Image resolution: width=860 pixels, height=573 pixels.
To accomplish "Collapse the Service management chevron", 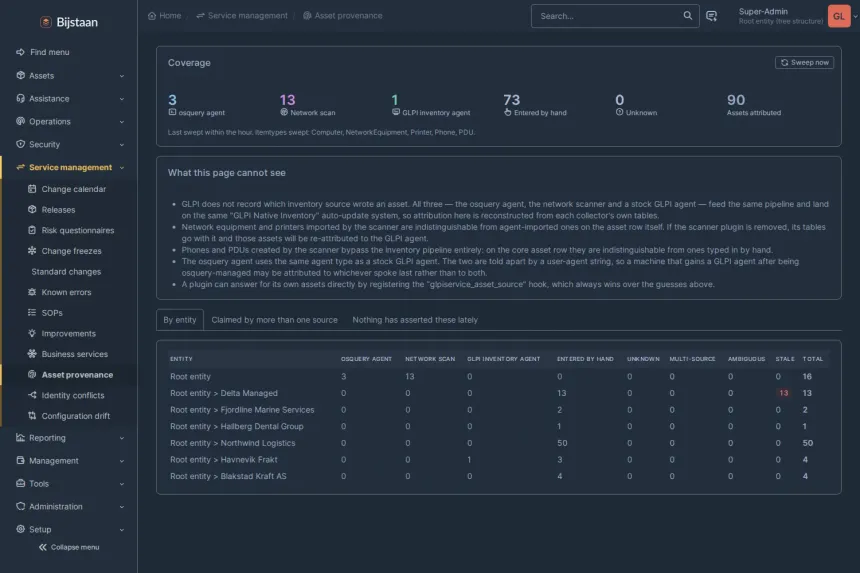I will [x=122, y=168].
